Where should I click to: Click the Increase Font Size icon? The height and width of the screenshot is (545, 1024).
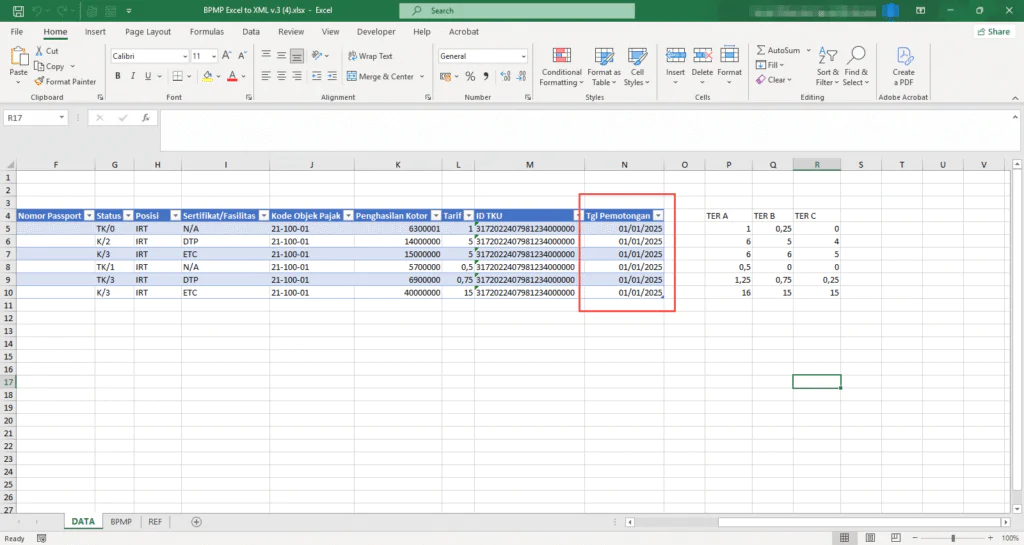[227, 56]
